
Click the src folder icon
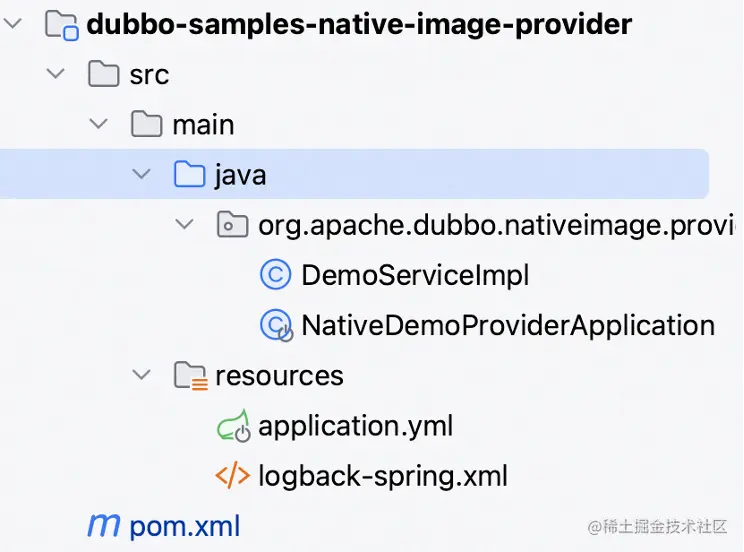(103, 74)
